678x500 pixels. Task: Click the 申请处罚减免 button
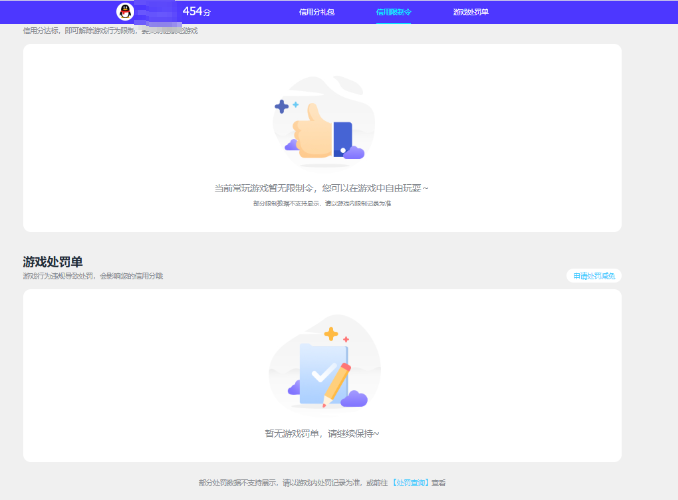click(x=594, y=276)
